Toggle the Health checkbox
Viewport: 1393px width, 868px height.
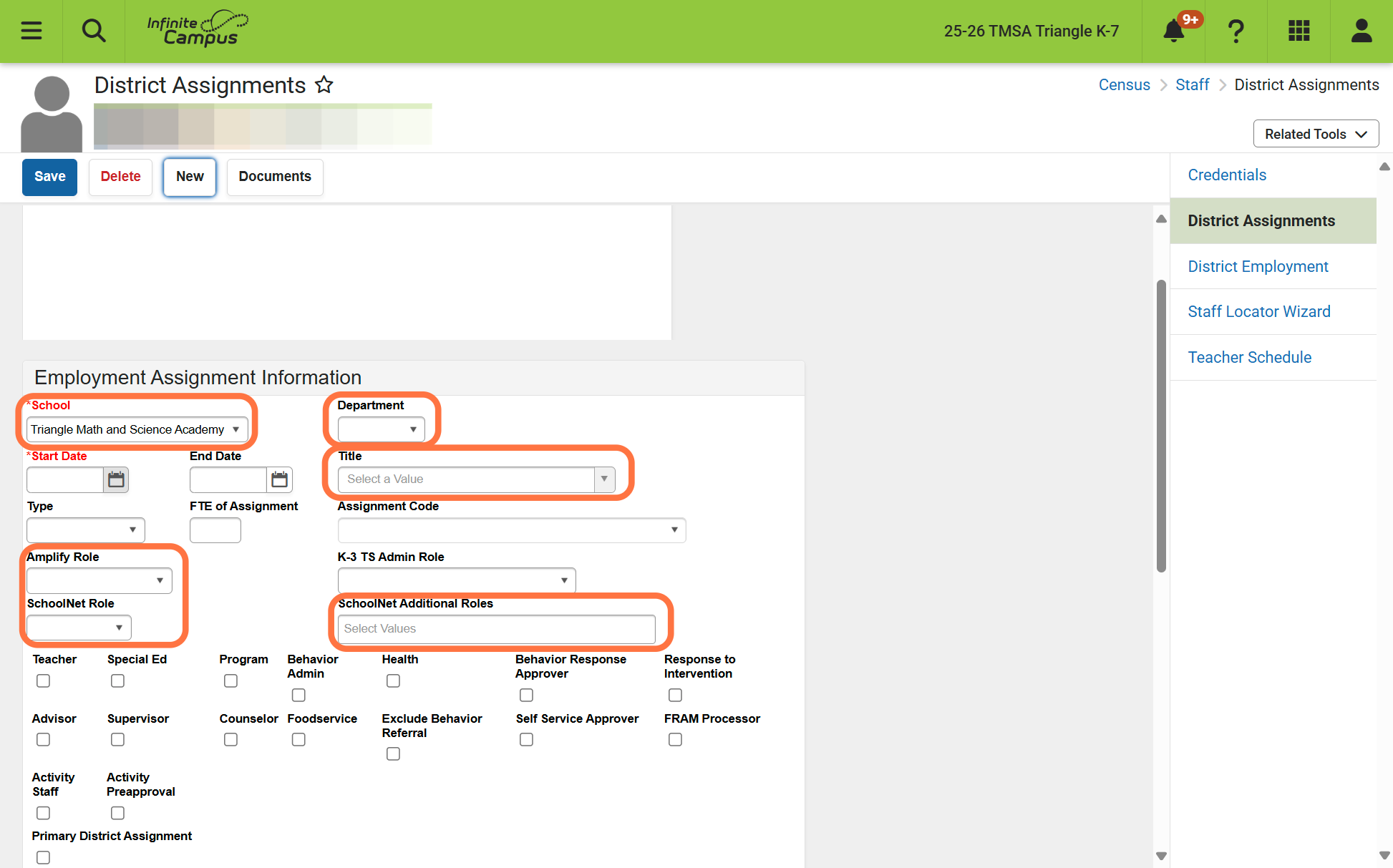coord(393,681)
